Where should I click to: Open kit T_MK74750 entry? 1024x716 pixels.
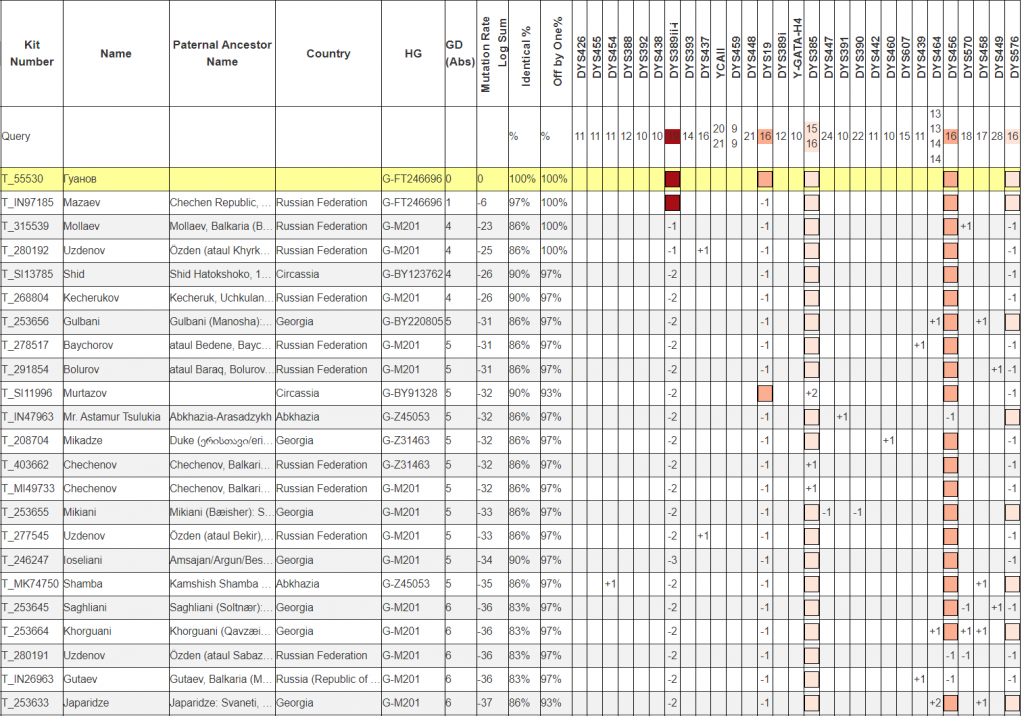click(x=29, y=584)
